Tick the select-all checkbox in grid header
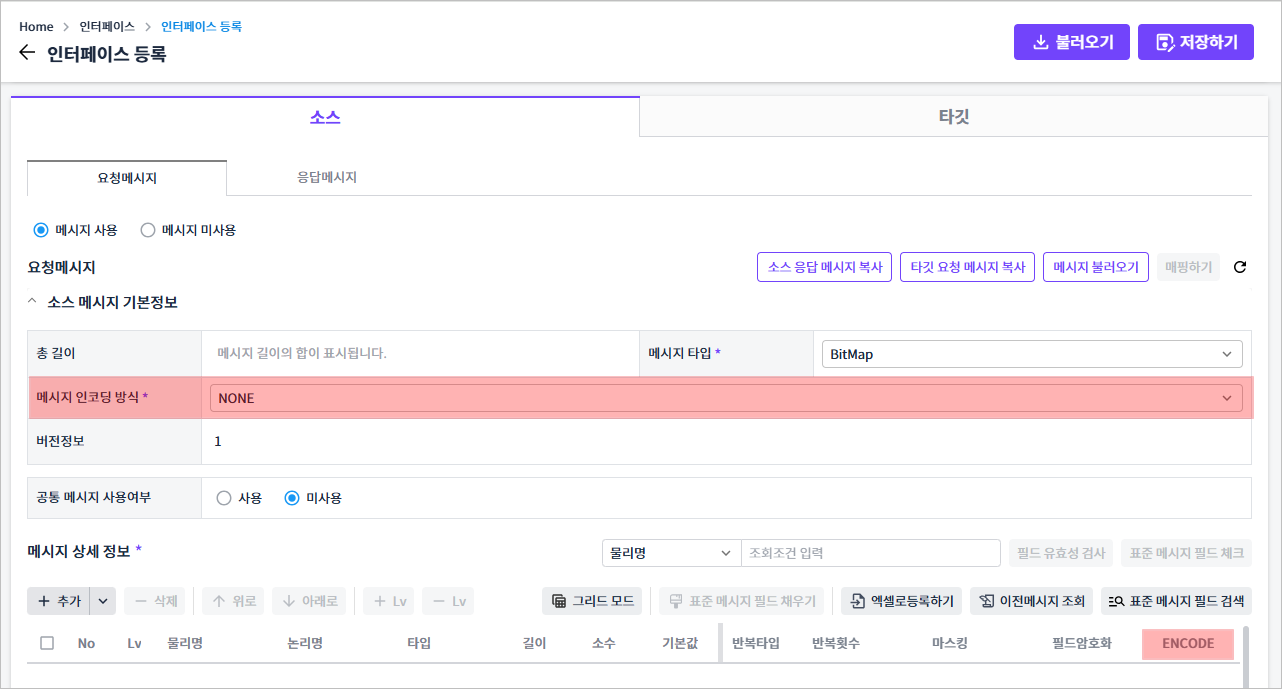 (47, 643)
